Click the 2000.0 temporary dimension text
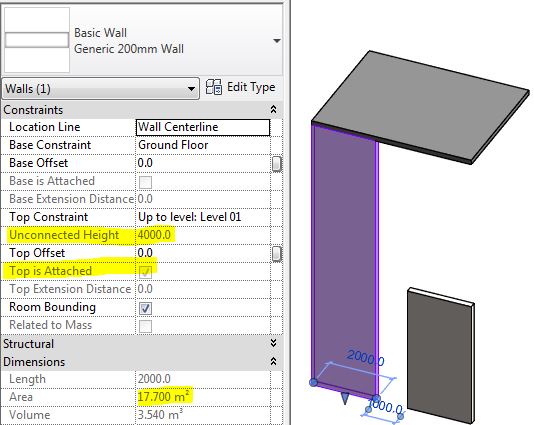Screen dimensions: 534x425 pyautogui.click(x=365, y=358)
